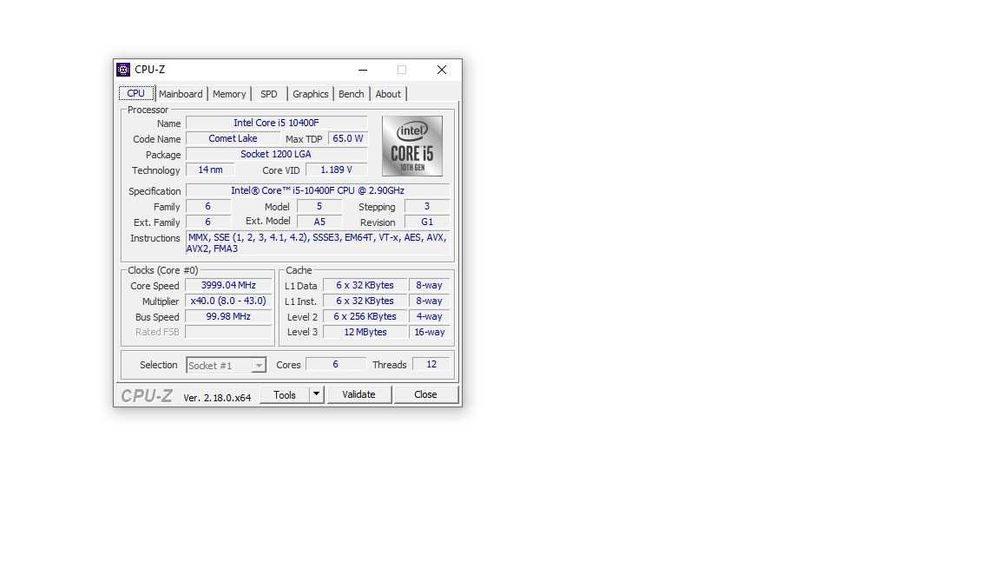Image resolution: width=1000 pixels, height=563 pixels.
Task: Click the Bus Speed value 99.98 MHz
Action: [228, 316]
